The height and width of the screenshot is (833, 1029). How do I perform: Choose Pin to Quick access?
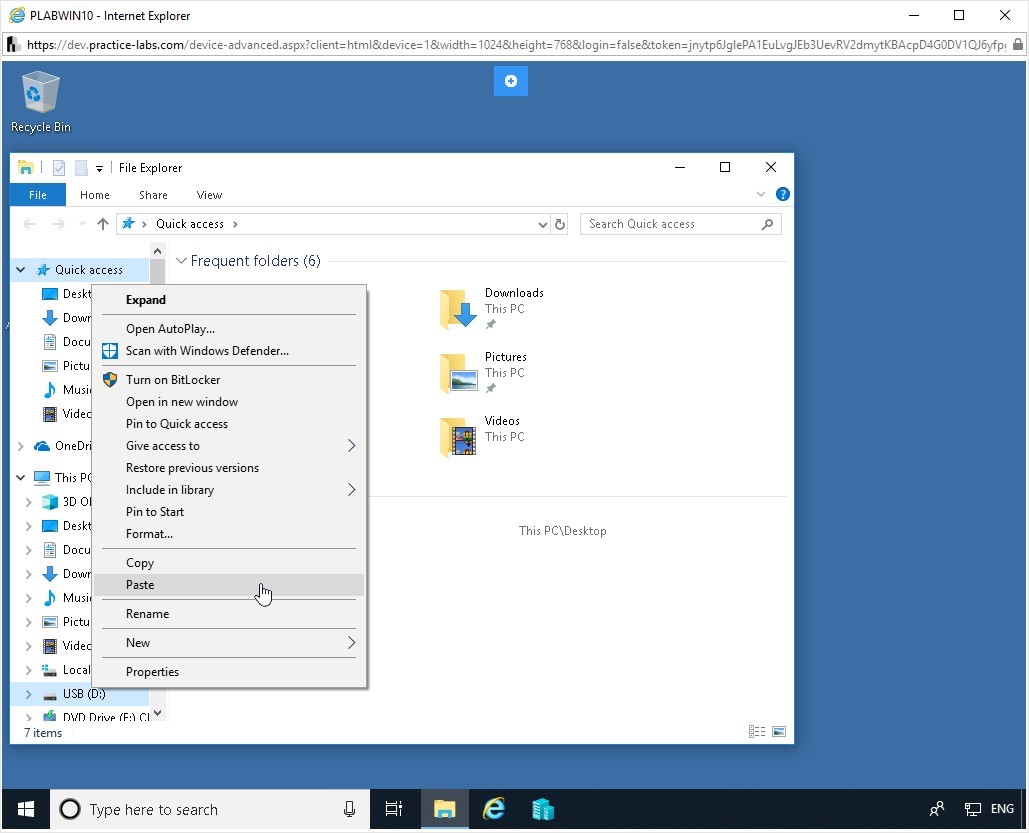coord(228,424)
